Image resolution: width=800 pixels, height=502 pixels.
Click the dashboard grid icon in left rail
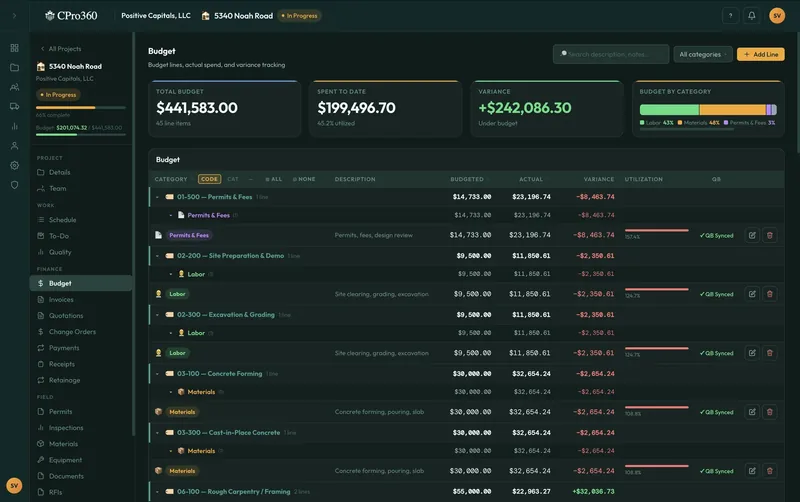14,48
